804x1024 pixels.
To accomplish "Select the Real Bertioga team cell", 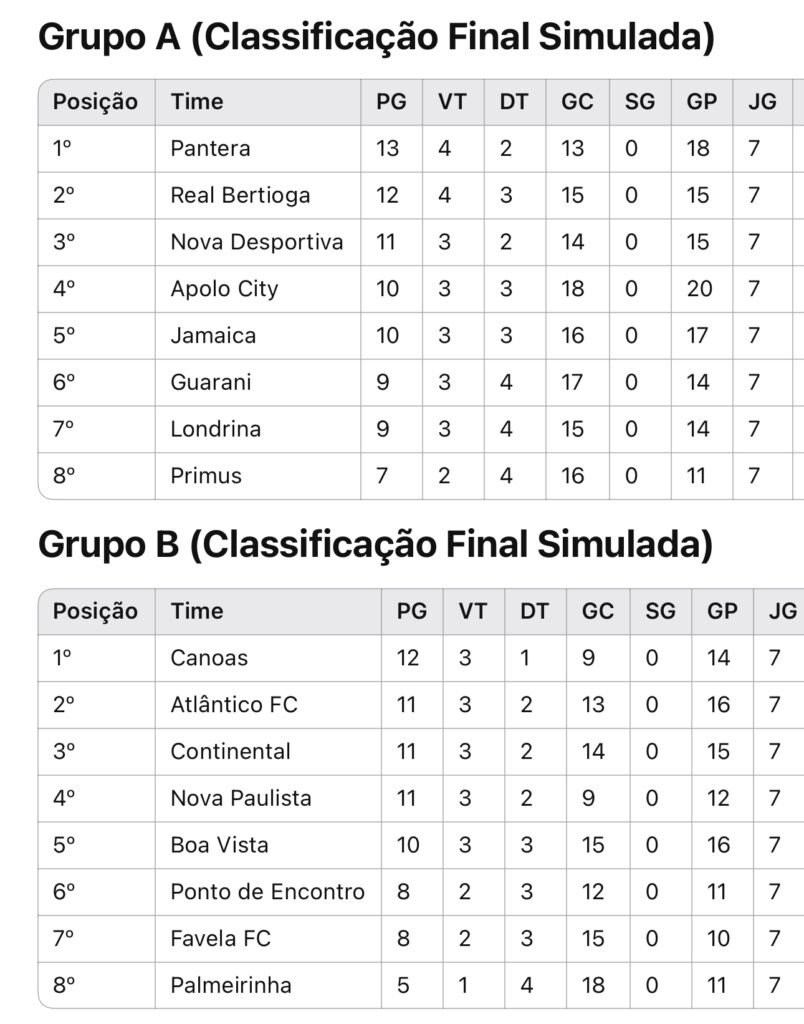I will point(240,195).
